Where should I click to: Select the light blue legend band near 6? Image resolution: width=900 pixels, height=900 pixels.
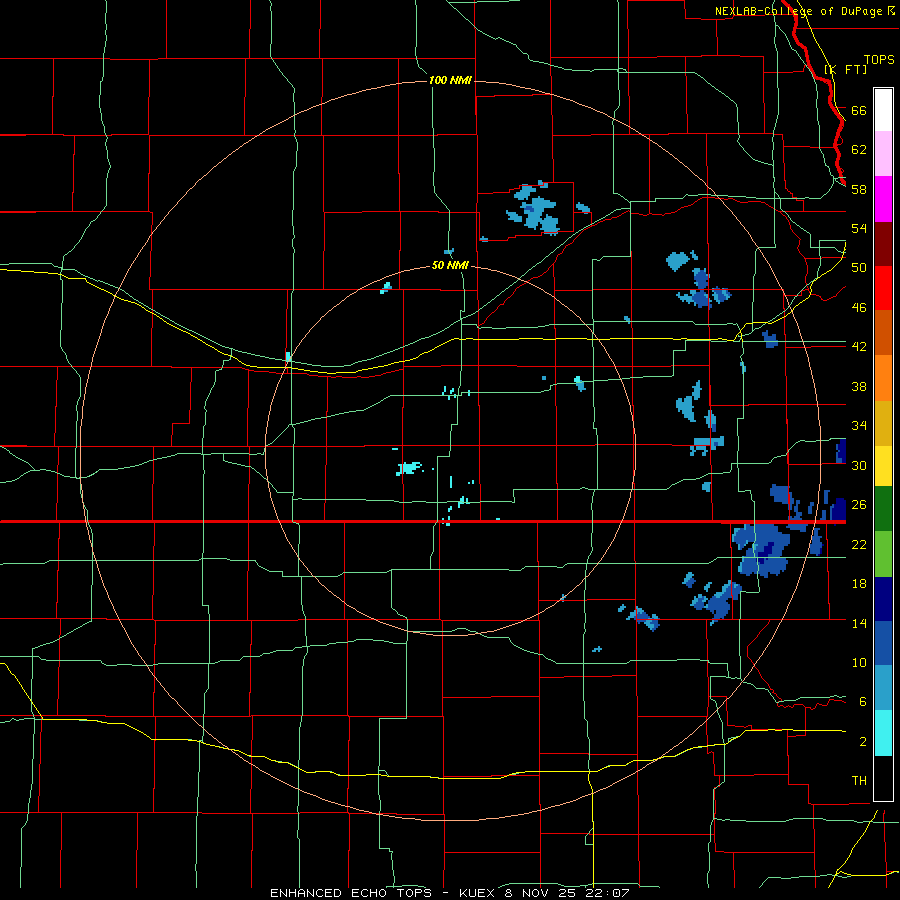pos(883,688)
